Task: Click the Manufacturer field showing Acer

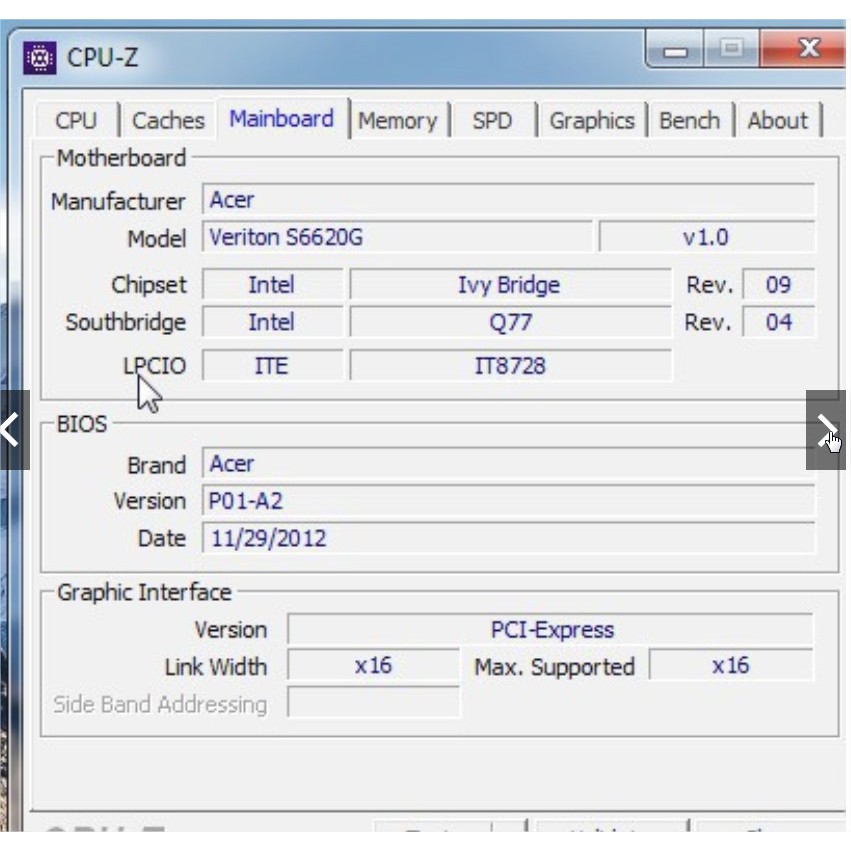Action: tap(508, 200)
